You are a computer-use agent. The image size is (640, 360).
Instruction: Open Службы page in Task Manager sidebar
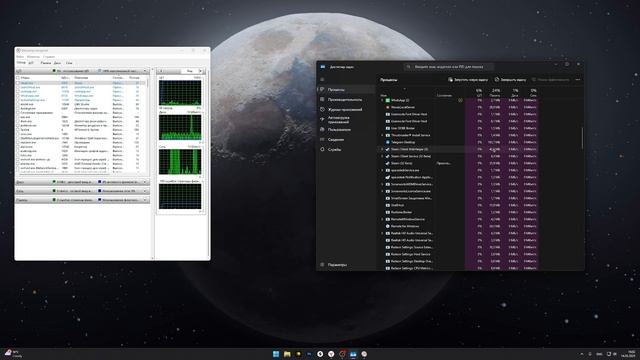[x=346, y=149]
